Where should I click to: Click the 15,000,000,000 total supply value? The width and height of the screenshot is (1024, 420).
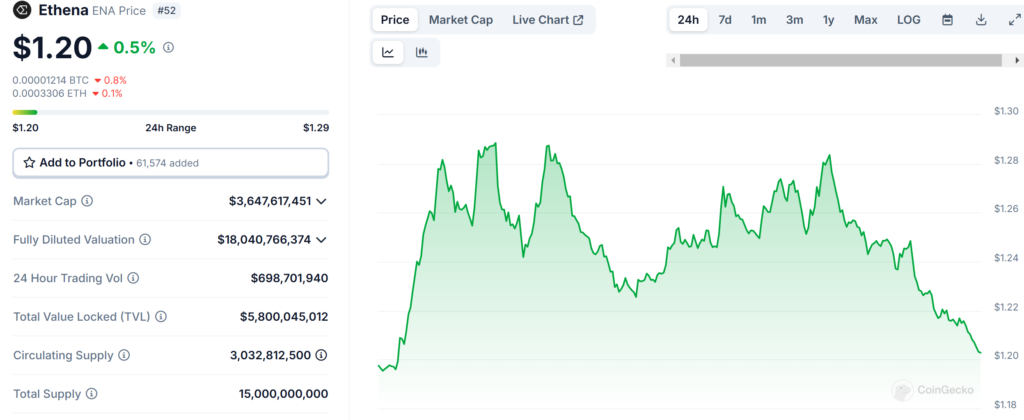[x=283, y=394]
